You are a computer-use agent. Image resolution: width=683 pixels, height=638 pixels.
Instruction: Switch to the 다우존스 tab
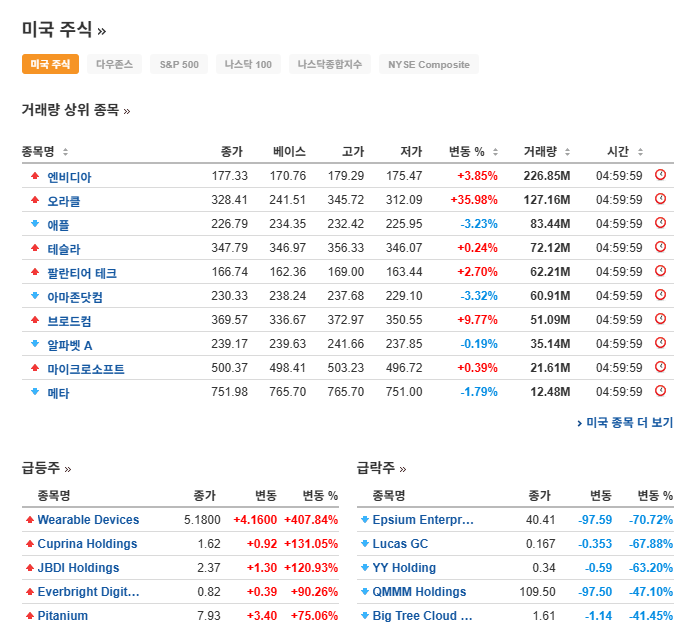point(114,64)
